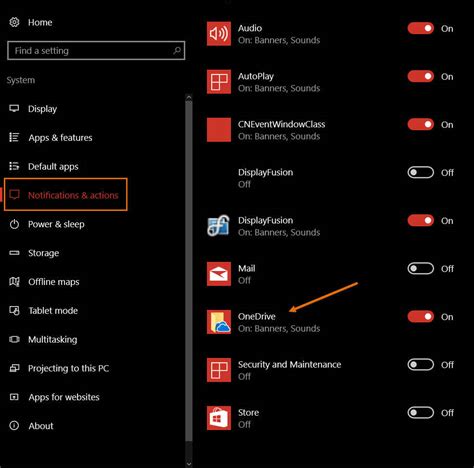This screenshot has width=474, height=468.
Task: Click the OneDrive cloud folder icon
Action: point(219,322)
